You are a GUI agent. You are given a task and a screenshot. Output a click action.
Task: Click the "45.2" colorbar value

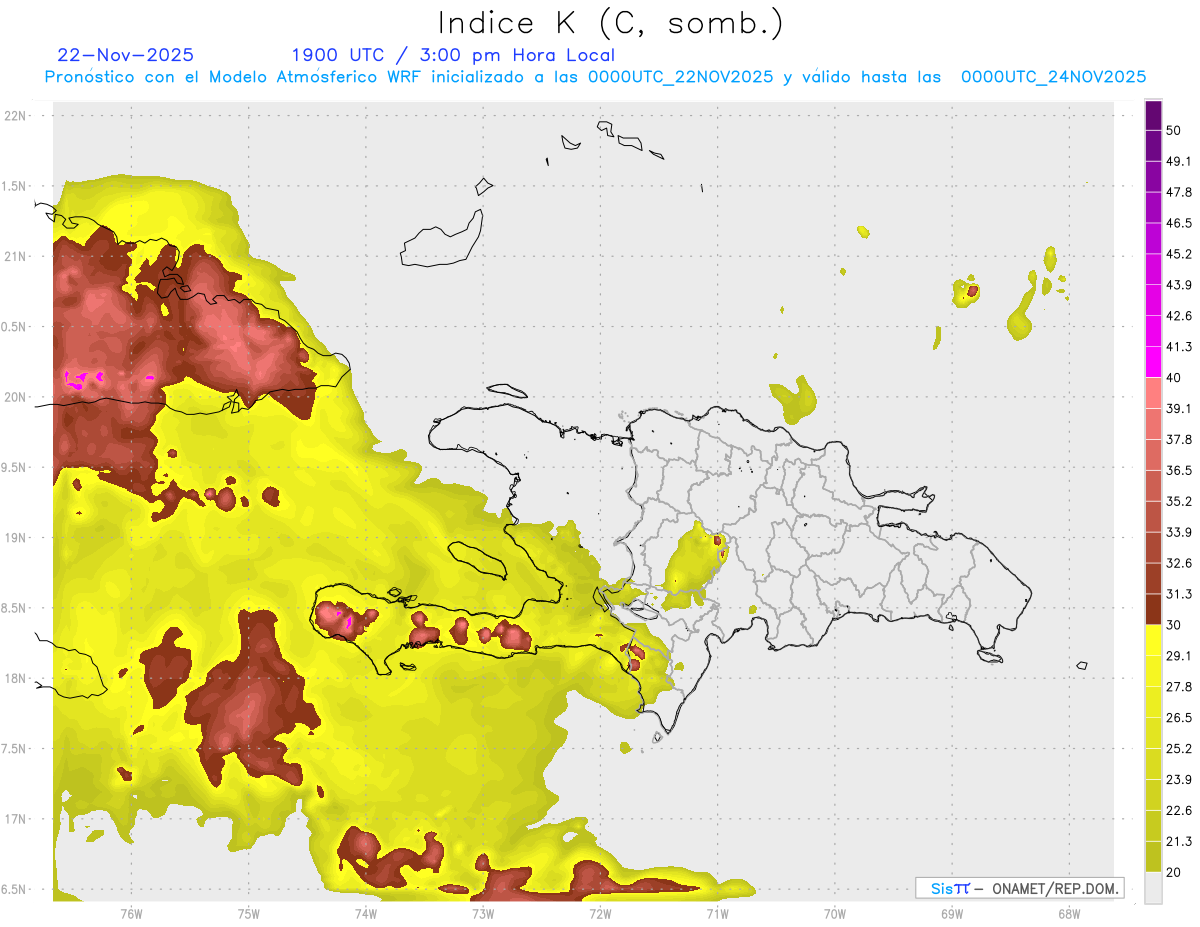click(x=1179, y=254)
